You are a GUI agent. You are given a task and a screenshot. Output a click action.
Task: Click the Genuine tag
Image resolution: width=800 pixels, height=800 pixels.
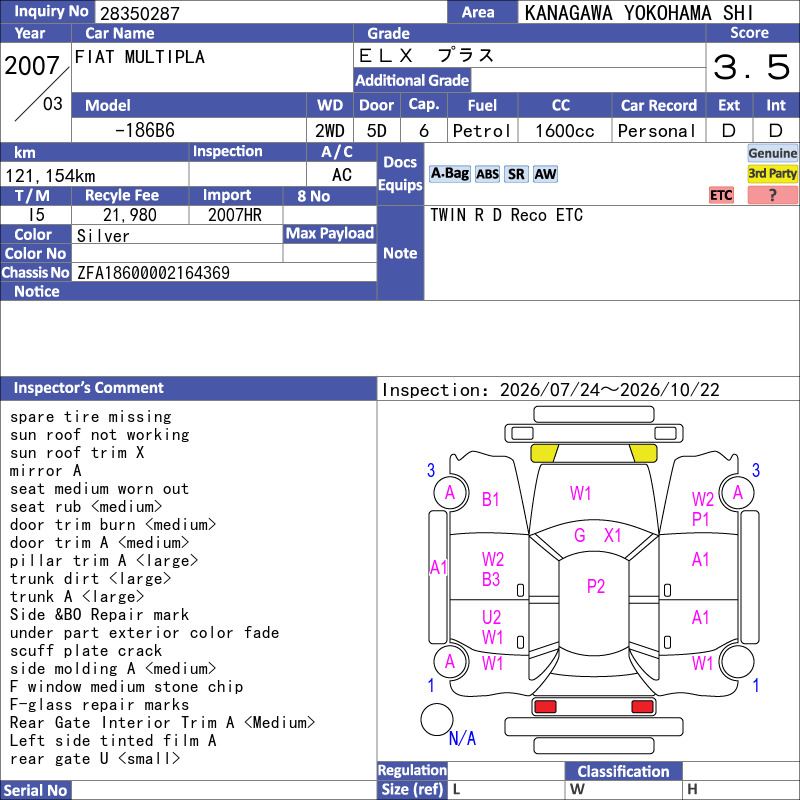(772, 153)
